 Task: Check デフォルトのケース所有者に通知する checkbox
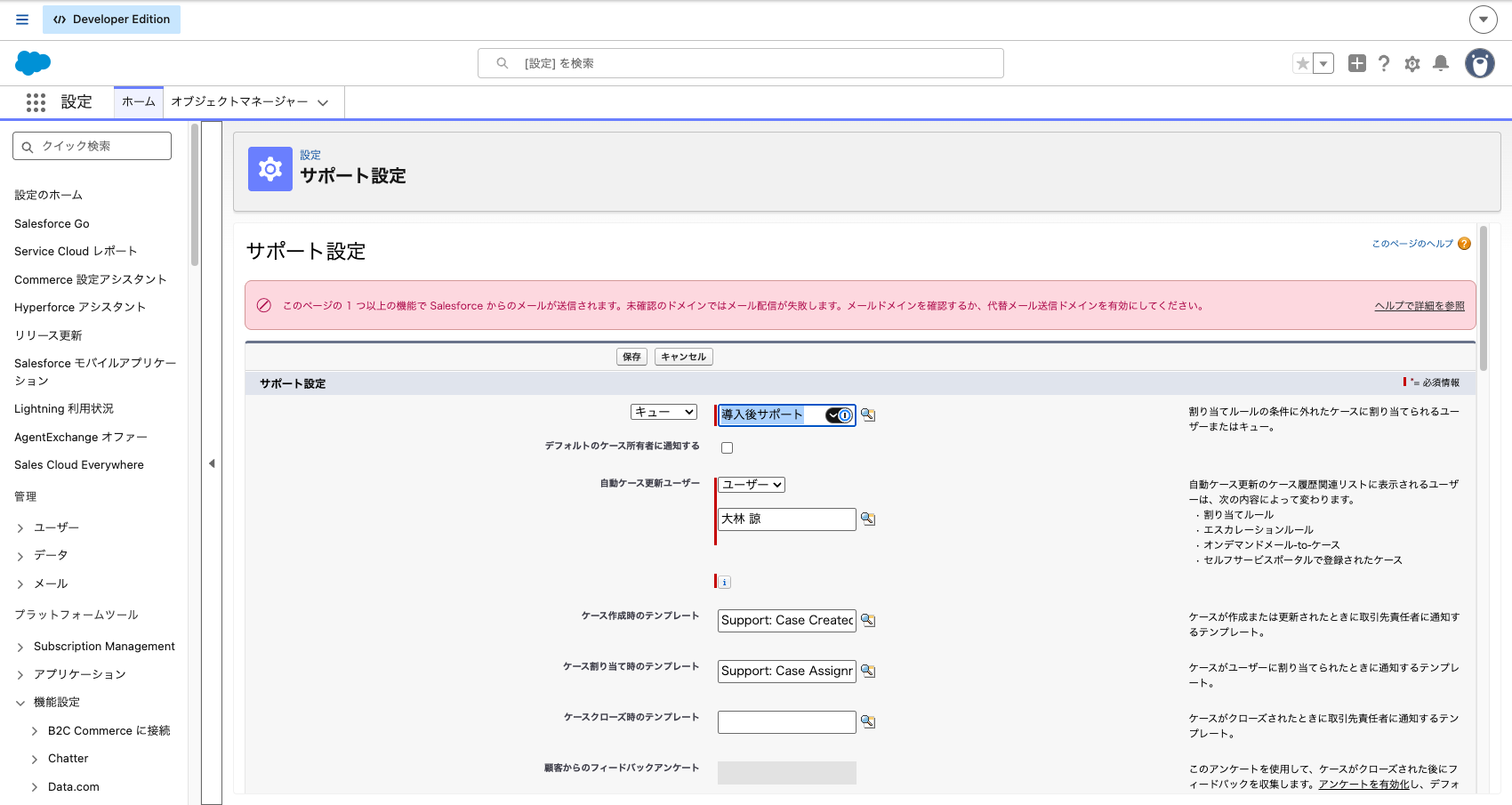click(727, 447)
